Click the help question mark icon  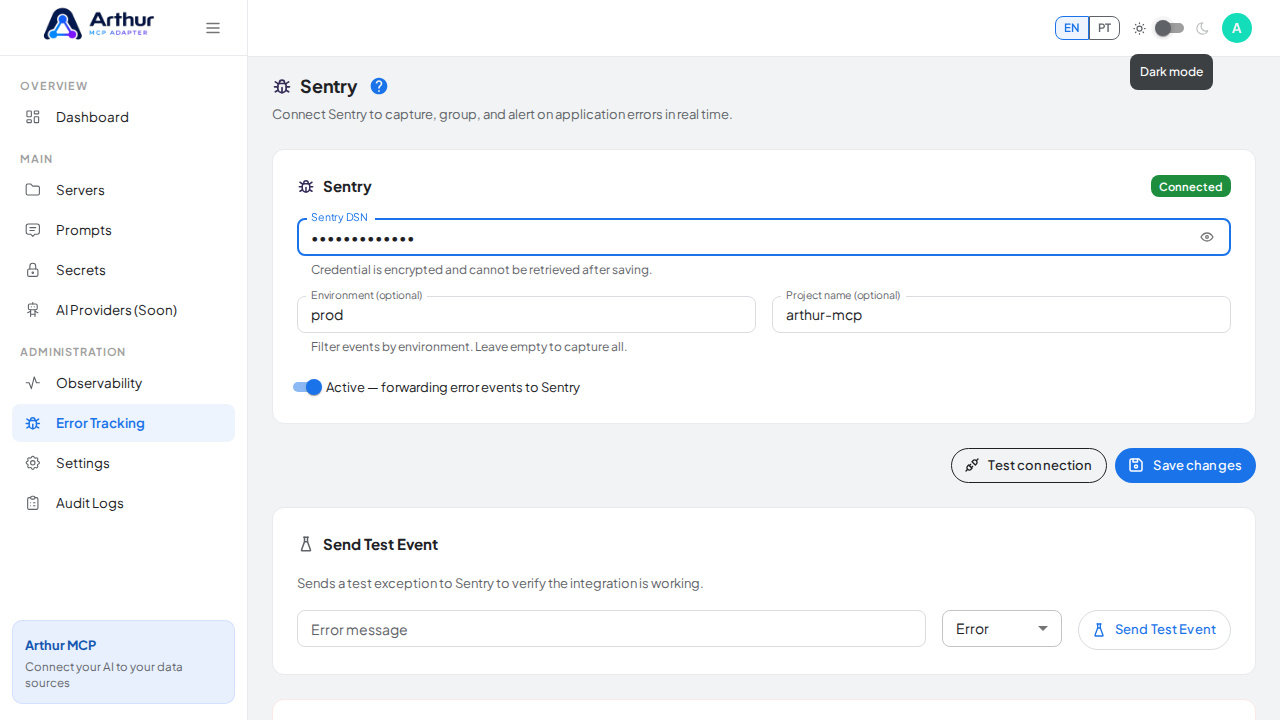pyautogui.click(x=379, y=86)
